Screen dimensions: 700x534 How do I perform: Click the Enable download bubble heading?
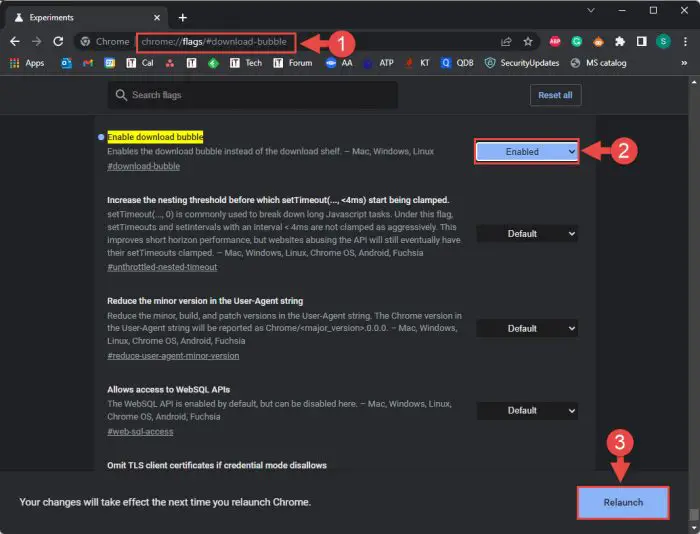tap(155, 137)
